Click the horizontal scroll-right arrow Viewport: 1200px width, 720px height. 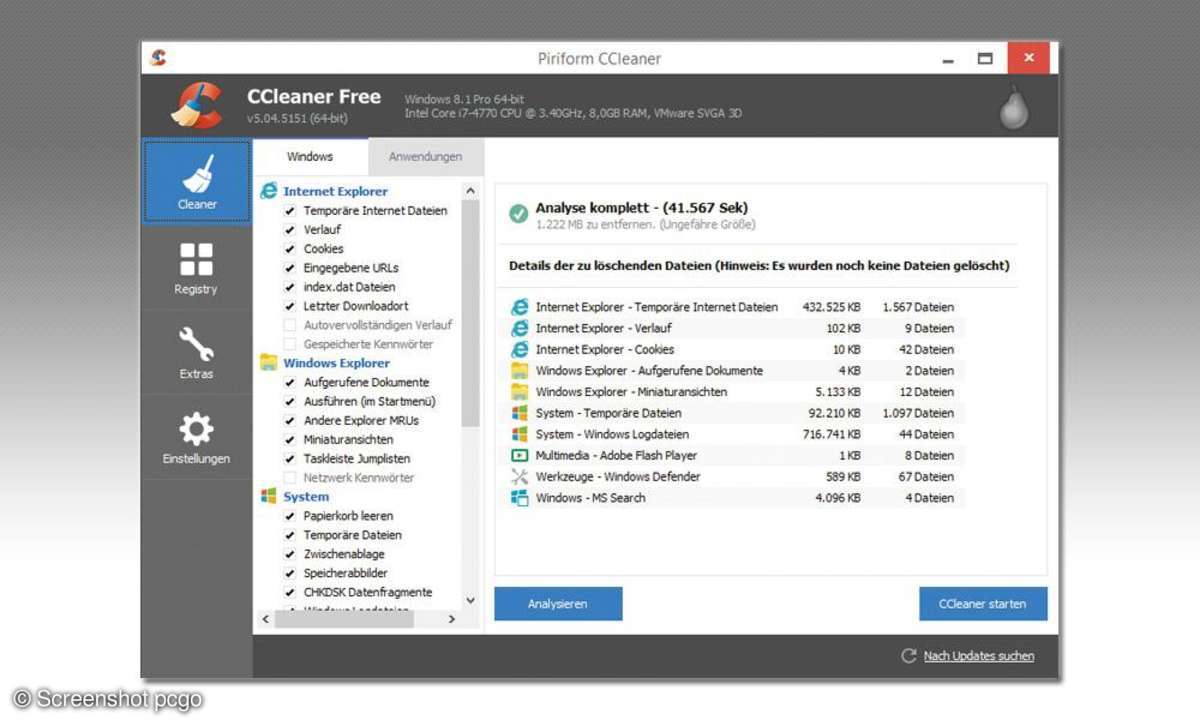(452, 619)
